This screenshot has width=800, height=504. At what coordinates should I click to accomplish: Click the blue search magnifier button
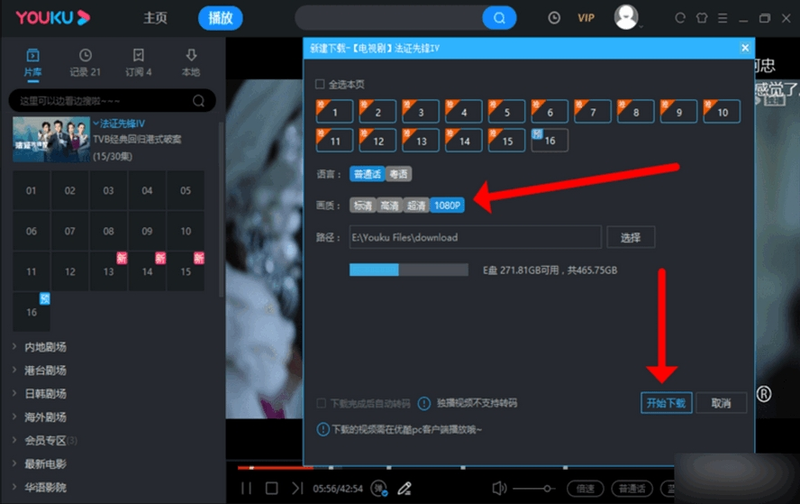pyautogui.click(x=499, y=18)
